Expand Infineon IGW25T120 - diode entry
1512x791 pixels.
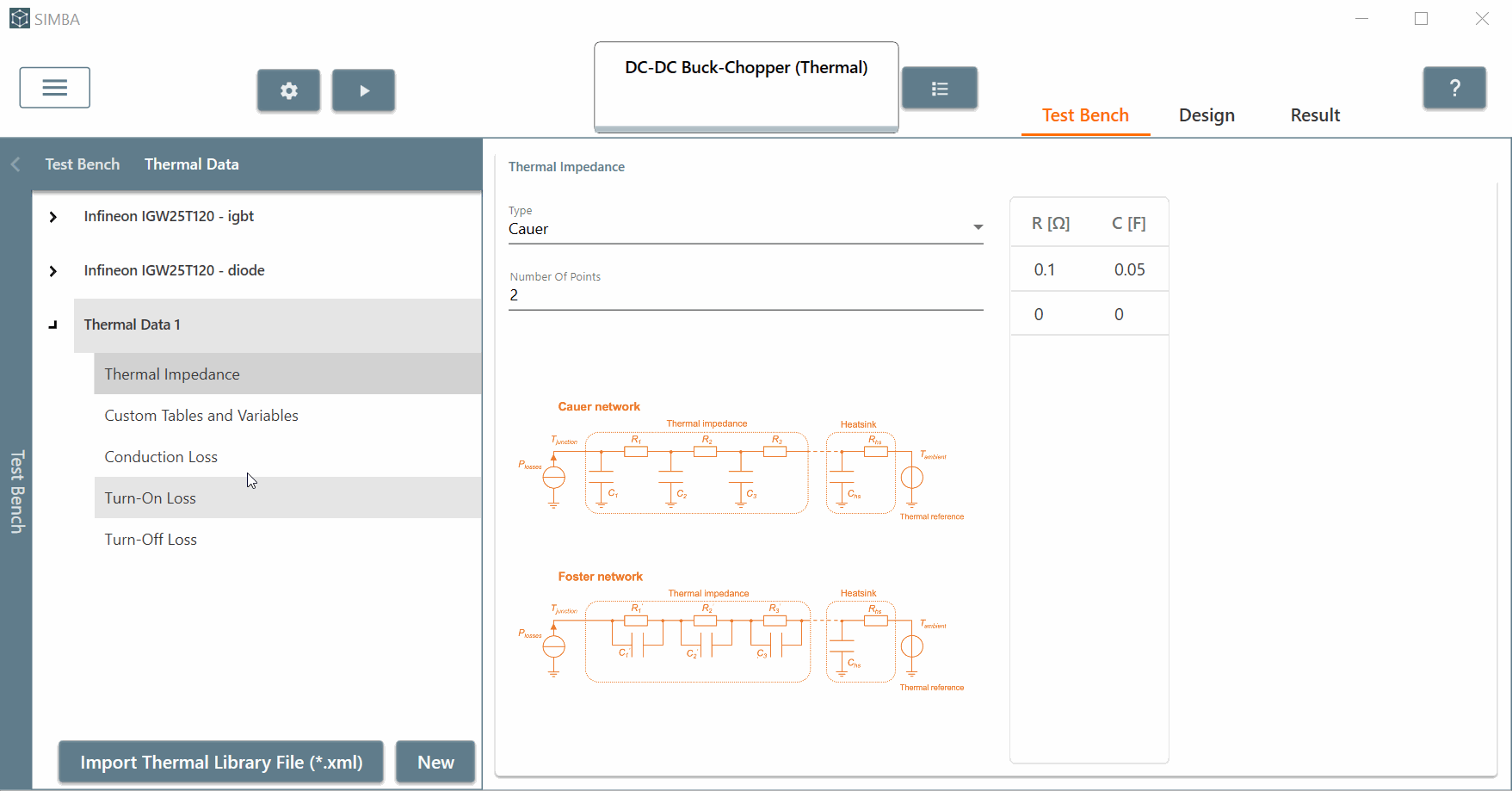53,271
